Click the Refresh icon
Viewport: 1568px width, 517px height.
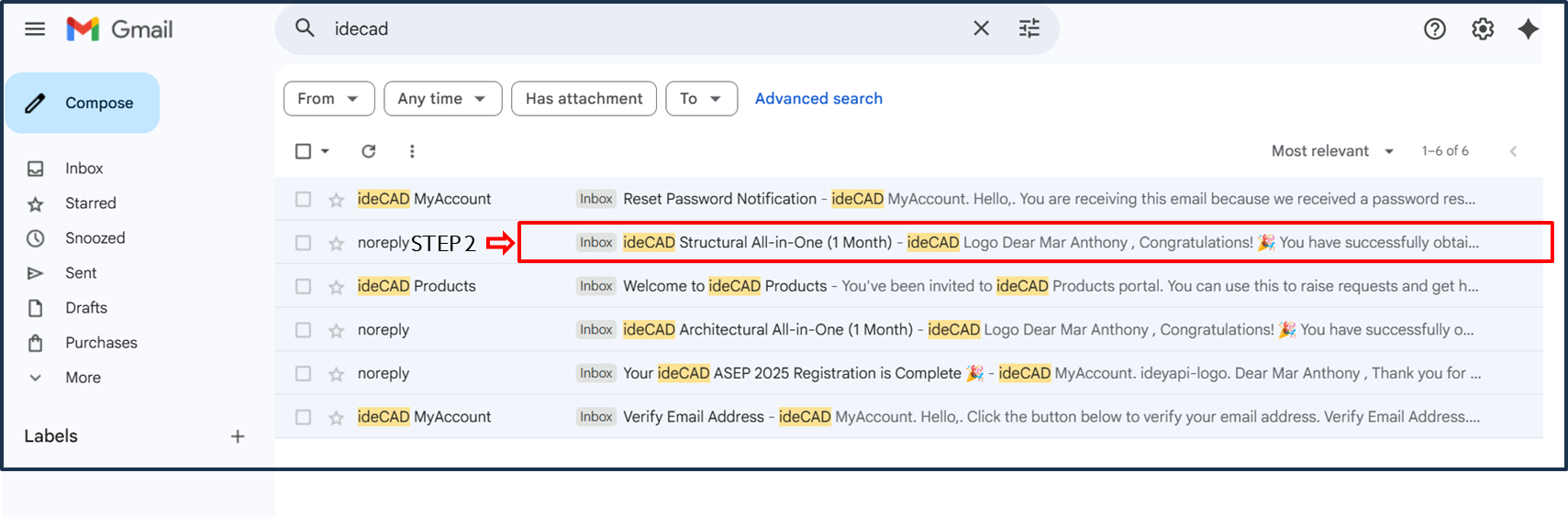tap(369, 151)
